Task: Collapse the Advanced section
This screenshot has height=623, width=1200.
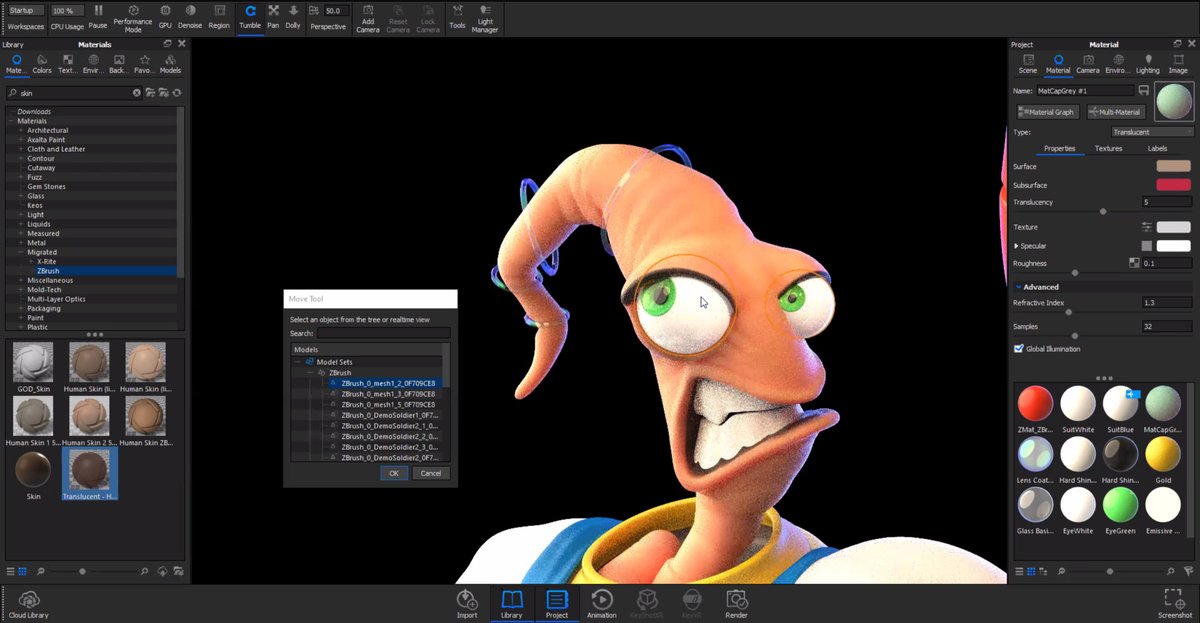Action: click(1018, 287)
